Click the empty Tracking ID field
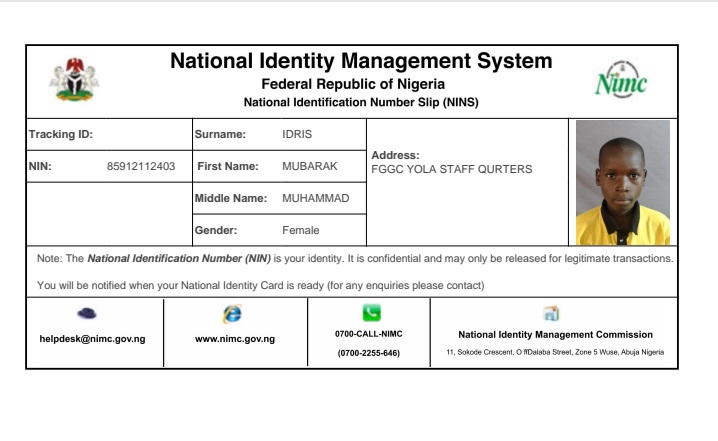This screenshot has height=441, width=718. (x=140, y=134)
